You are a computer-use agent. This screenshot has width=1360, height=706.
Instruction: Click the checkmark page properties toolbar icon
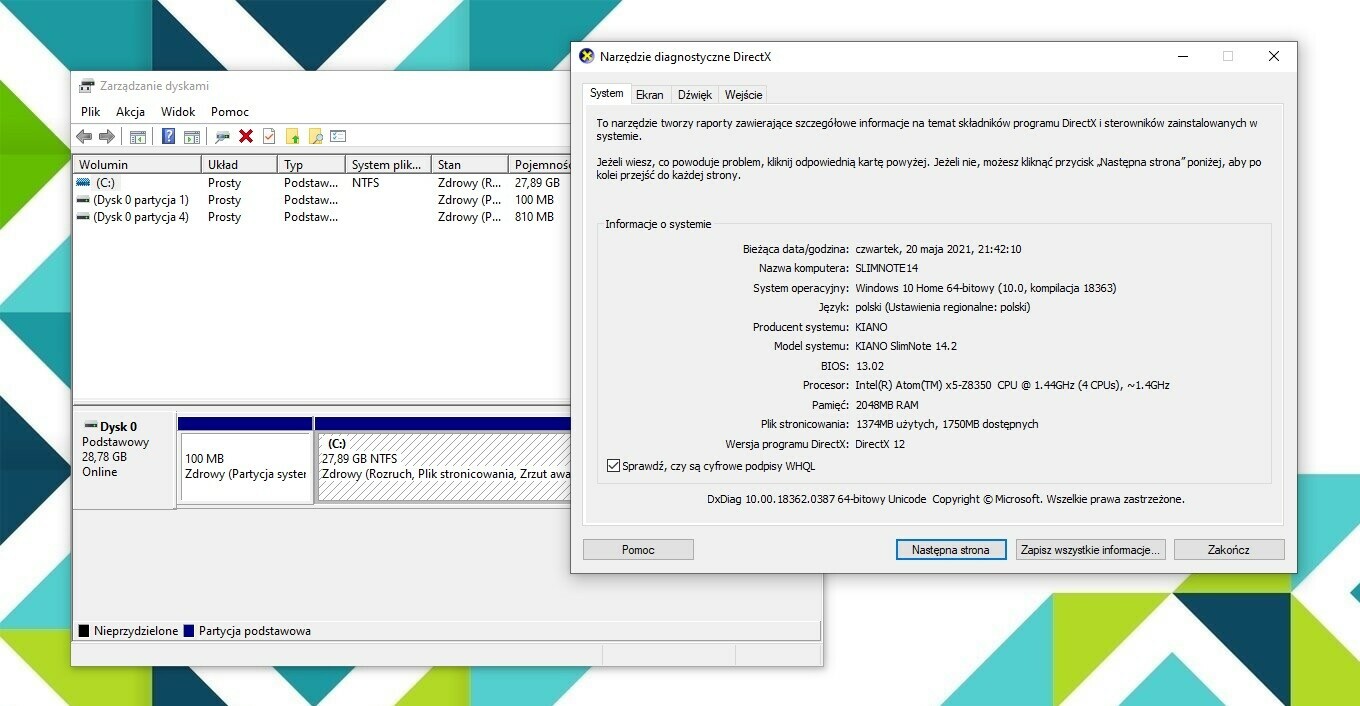pyautogui.click(x=268, y=136)
